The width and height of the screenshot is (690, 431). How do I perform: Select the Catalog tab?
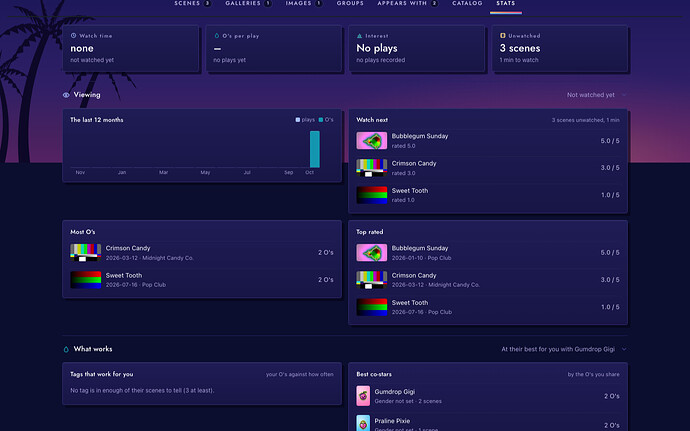467,4
